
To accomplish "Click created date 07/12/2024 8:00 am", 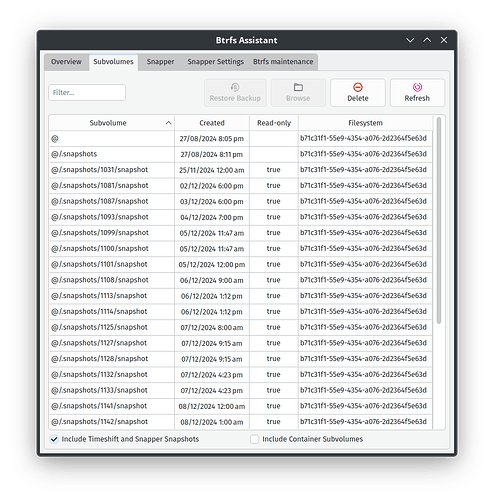I will point(212,328).
